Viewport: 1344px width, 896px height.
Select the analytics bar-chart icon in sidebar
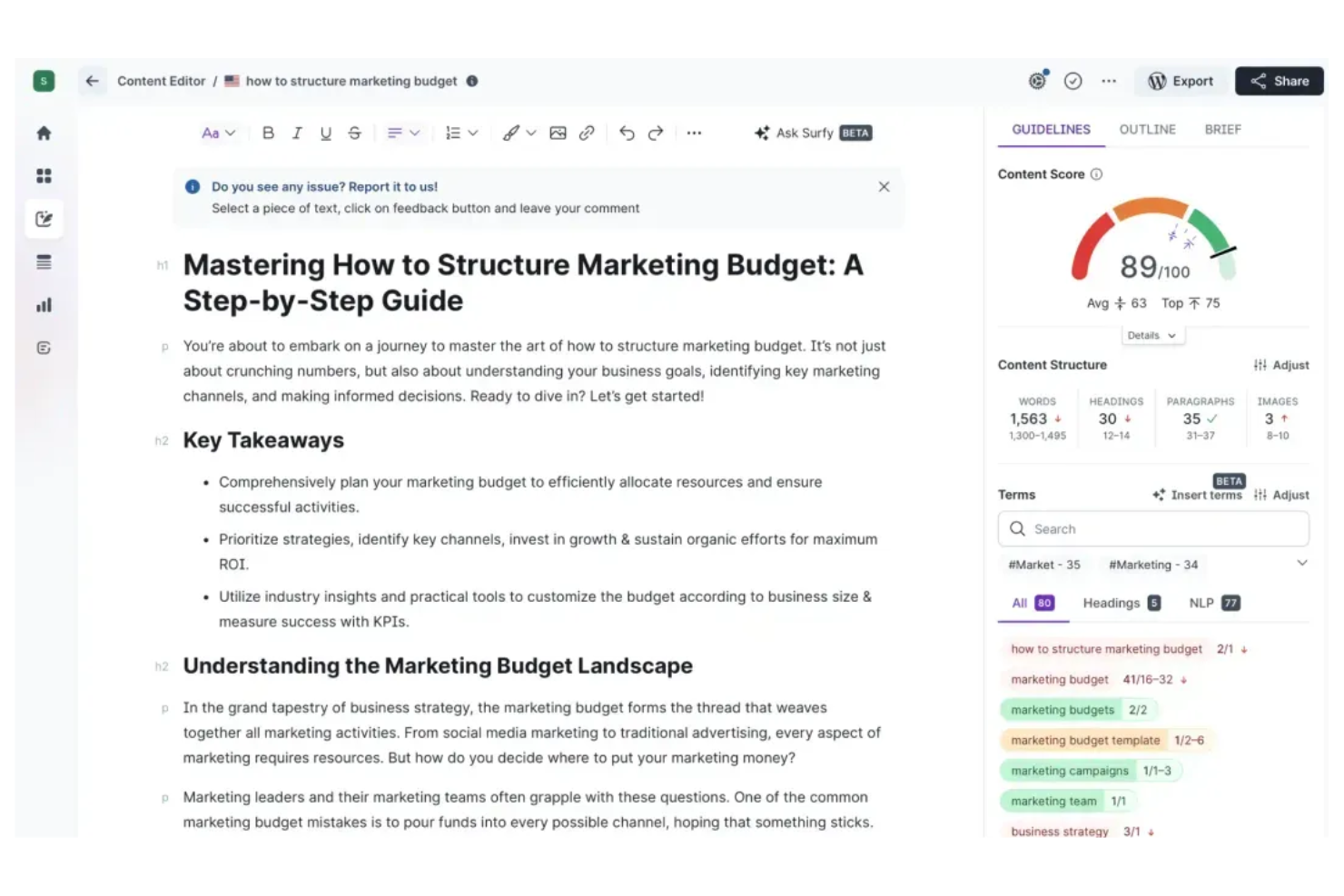pyautogui.click(x=44, y=305)
